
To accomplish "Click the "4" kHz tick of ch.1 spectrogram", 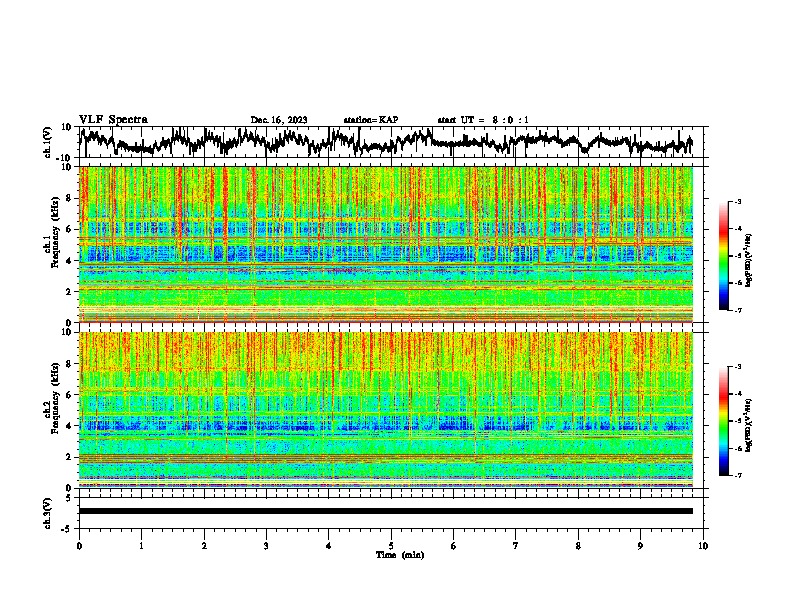I will click(70, 261).
